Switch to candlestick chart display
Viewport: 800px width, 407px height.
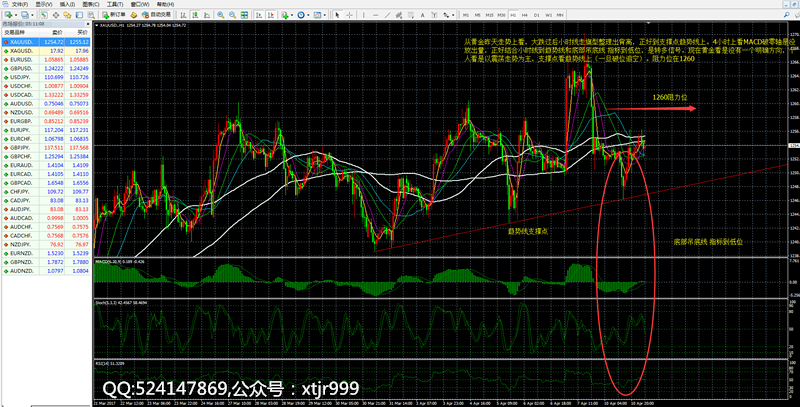(195, 15)
